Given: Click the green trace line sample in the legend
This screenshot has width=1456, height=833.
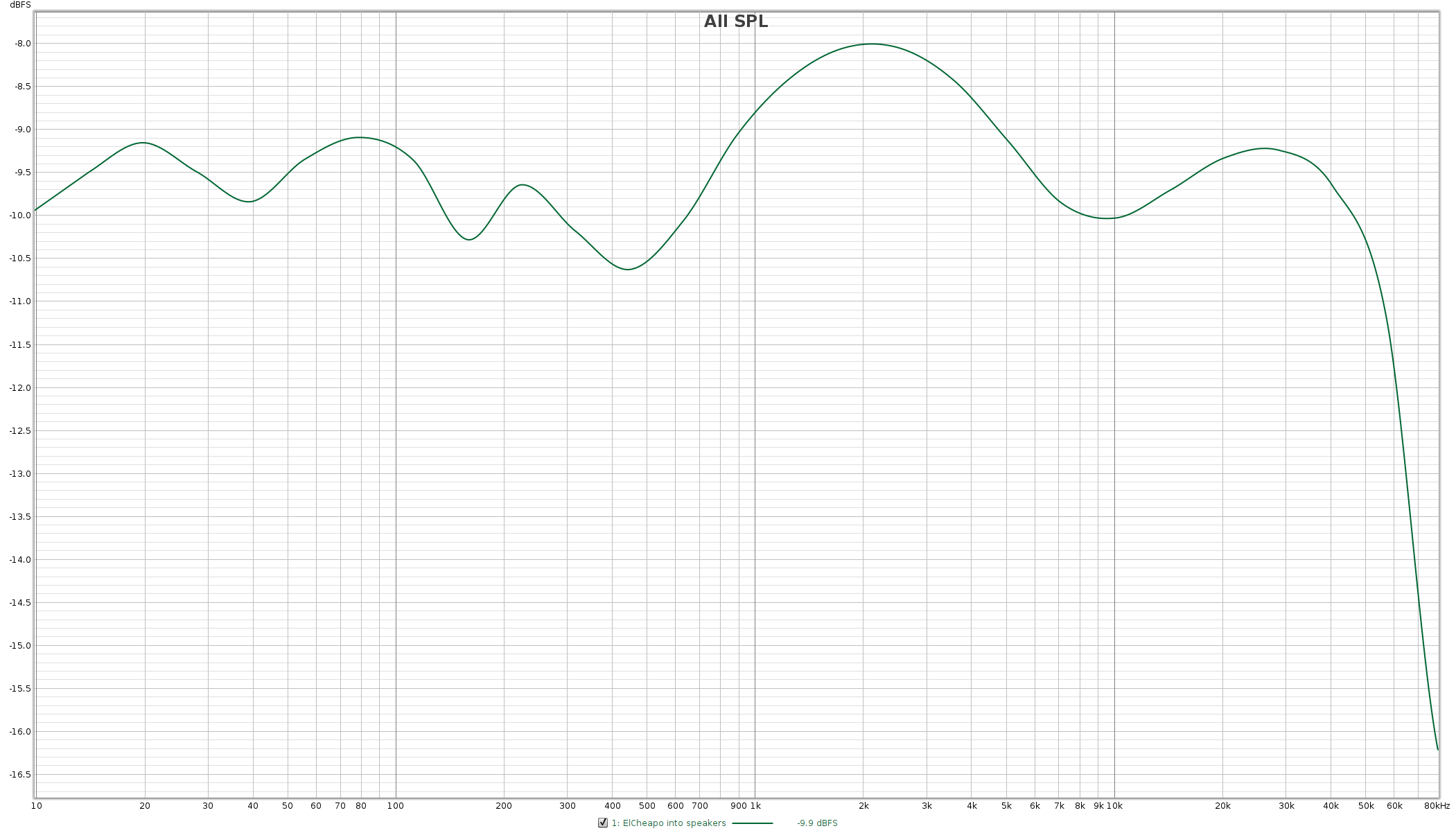Looking at the screenshot, I should click(x=753, y=823).
